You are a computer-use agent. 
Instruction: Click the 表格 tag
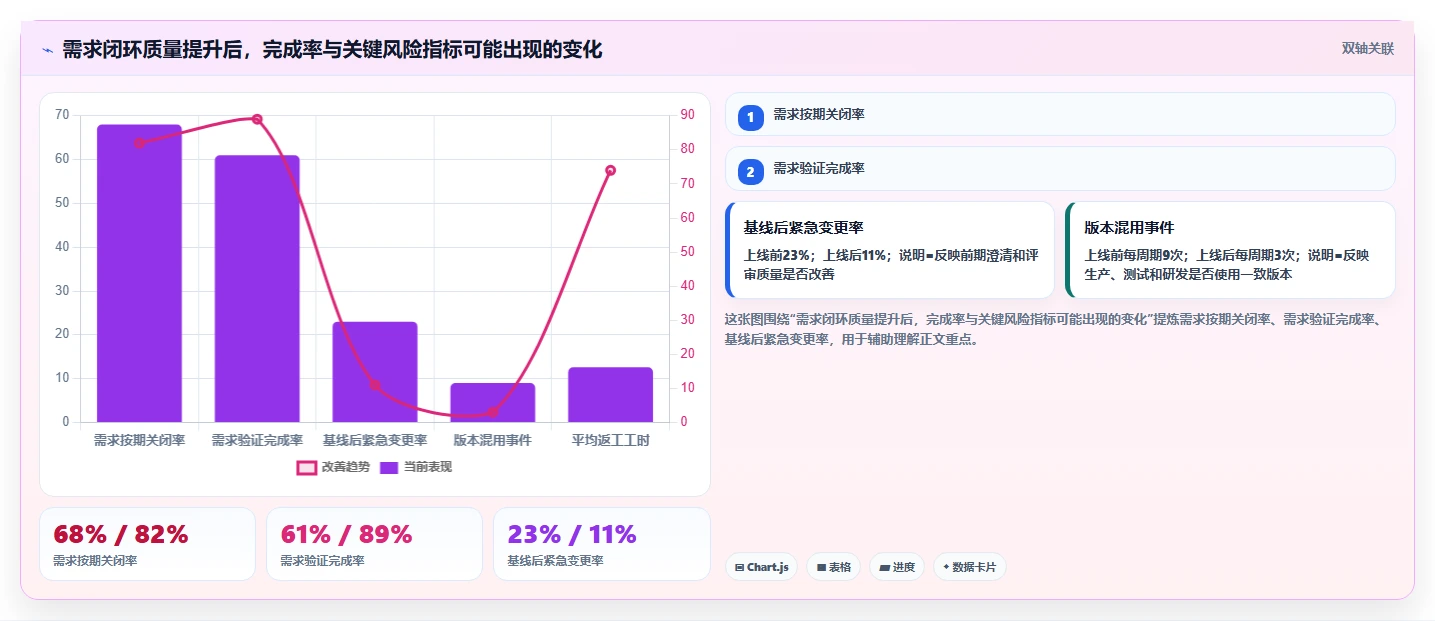[833, 567]
